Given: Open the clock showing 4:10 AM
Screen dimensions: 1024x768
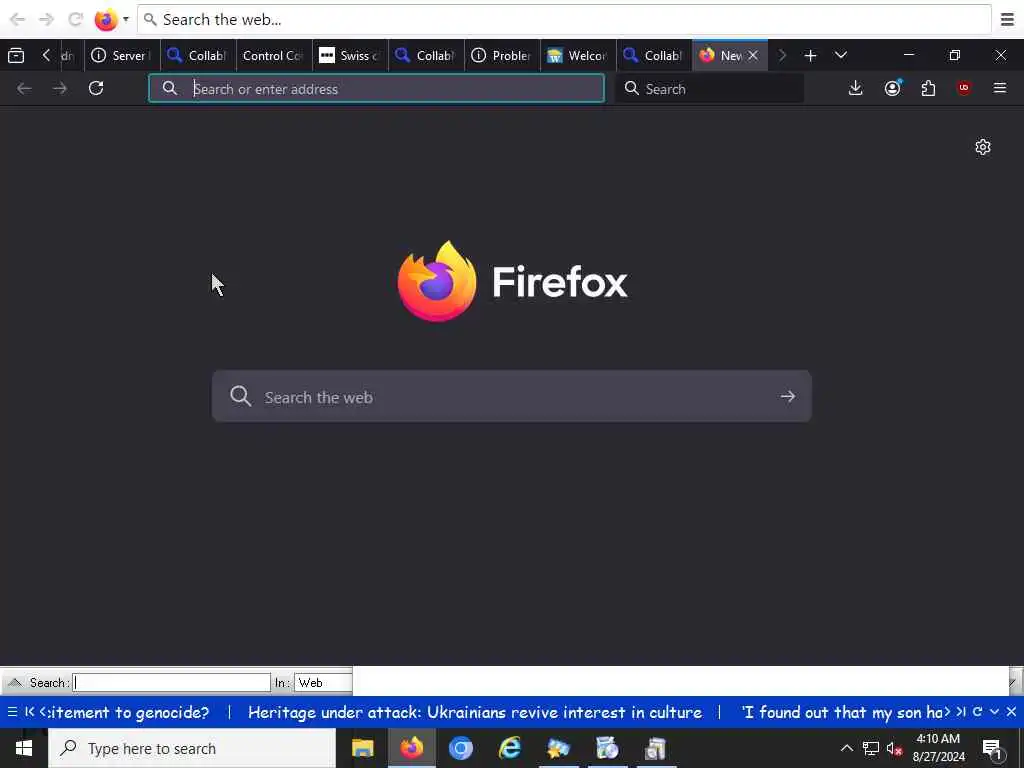Looking at the screenshot, I should (938, 748).
